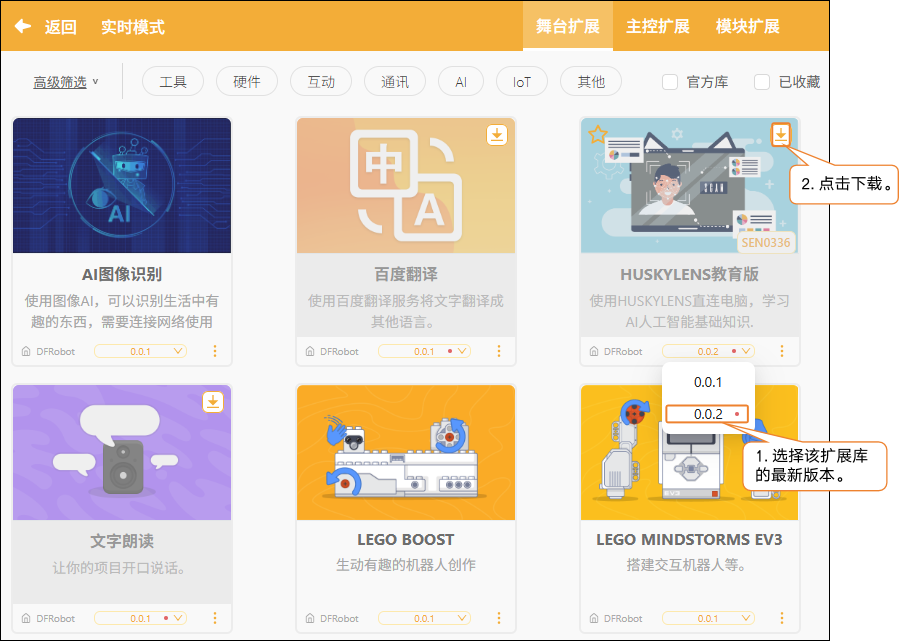Viewport: 900px width, 642px height.
Task: Open version dropdown on AI图像识别 card
Action: coord(140,351)
